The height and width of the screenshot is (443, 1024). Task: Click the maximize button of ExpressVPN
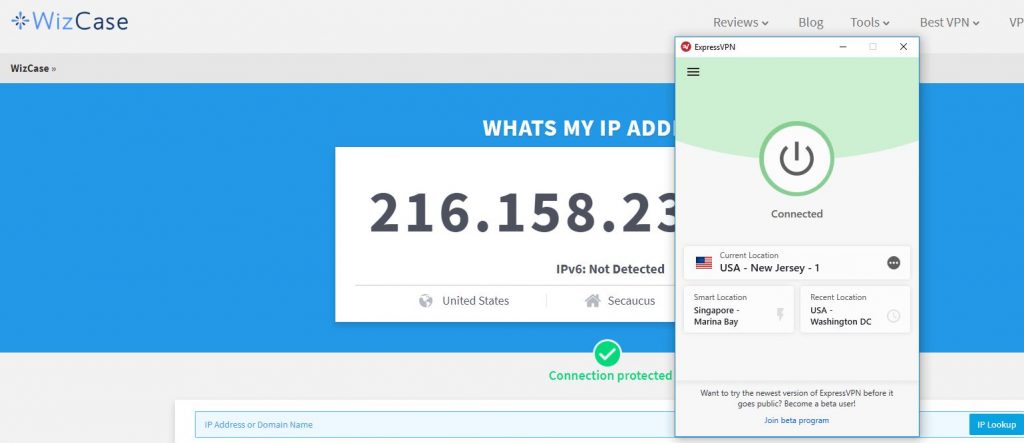pyautogui.click(x=873, y=47)
